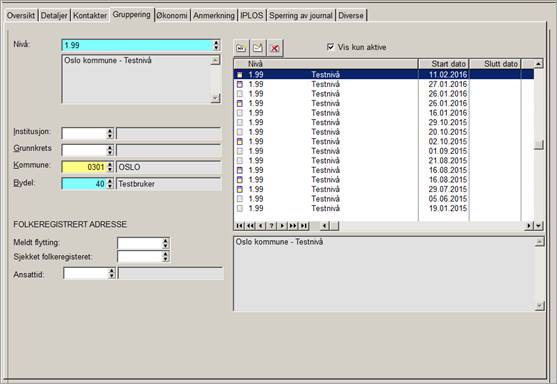Uncheck Vis kun aktive checkbox

coord(330,47)
